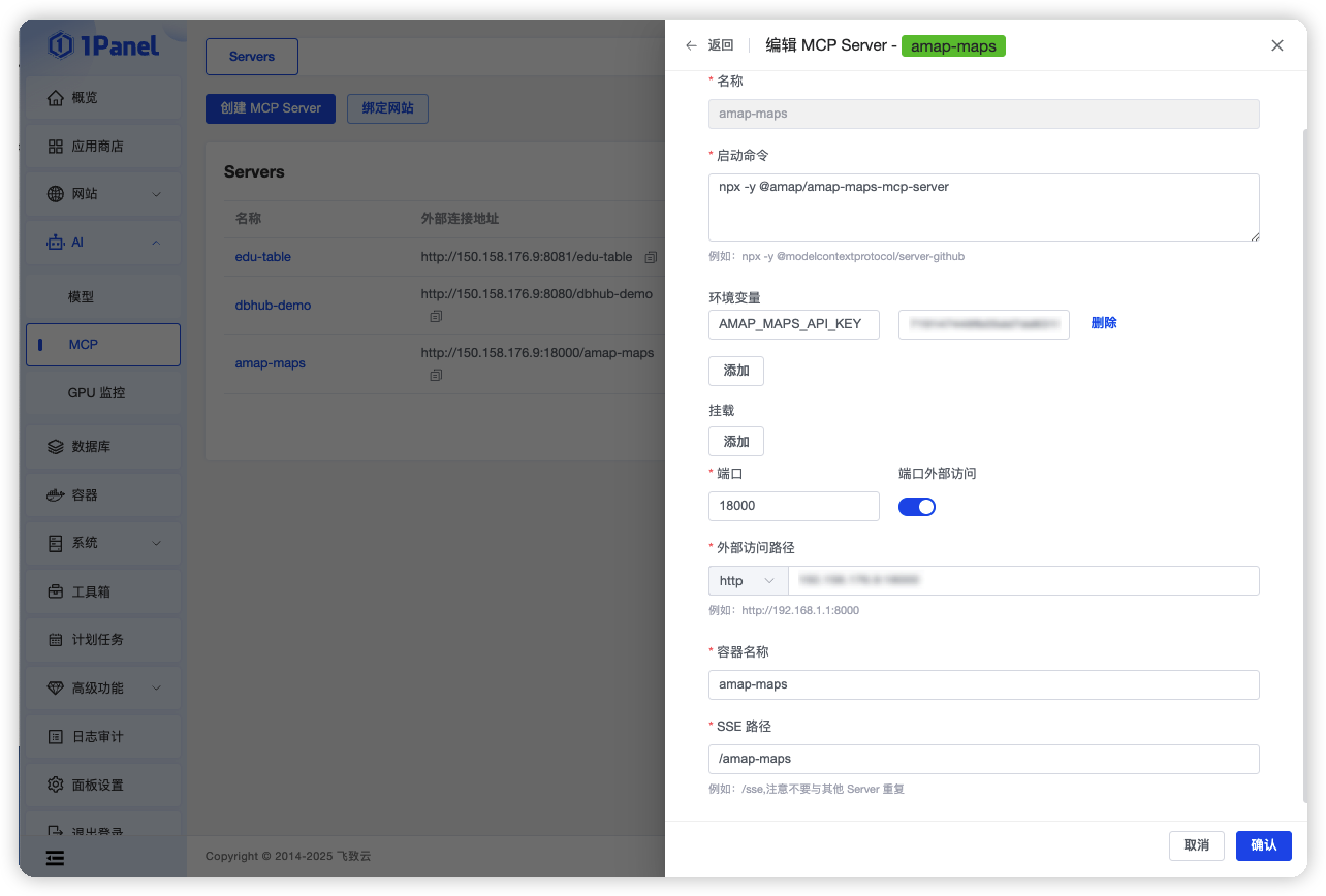The image size is (1326, 896).
Task: Click the 数据库 database icon
Action: click(55, 446)
